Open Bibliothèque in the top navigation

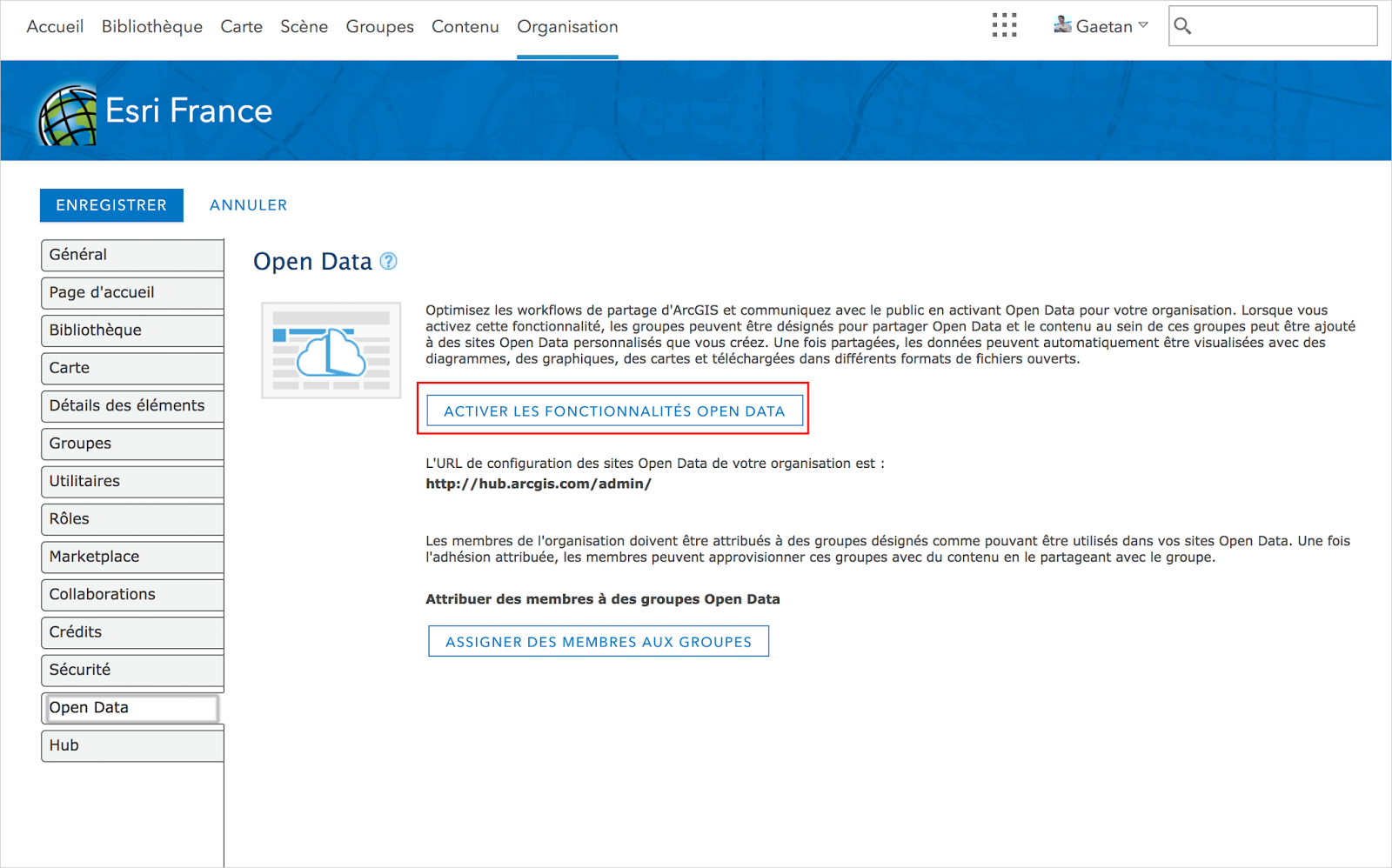coord(152,26)
